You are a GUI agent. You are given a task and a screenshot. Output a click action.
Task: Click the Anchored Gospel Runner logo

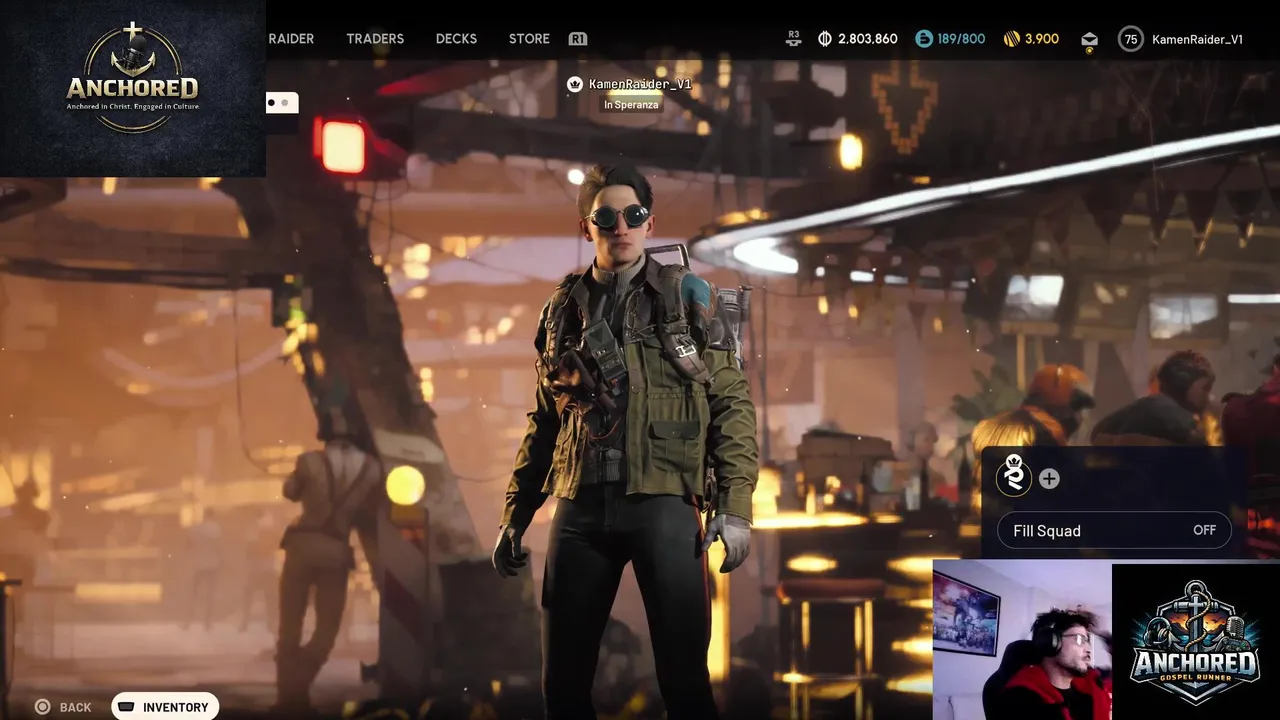(x=1195, y=641)
